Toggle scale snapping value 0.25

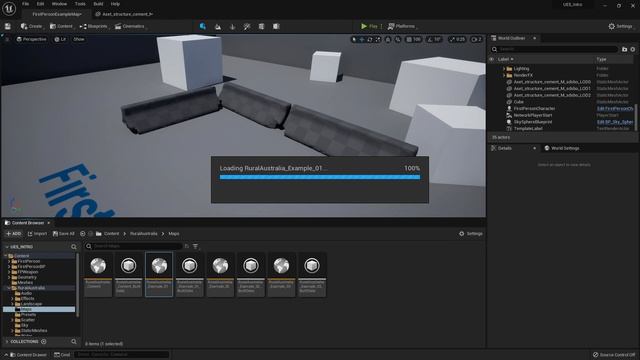point(457,40)
